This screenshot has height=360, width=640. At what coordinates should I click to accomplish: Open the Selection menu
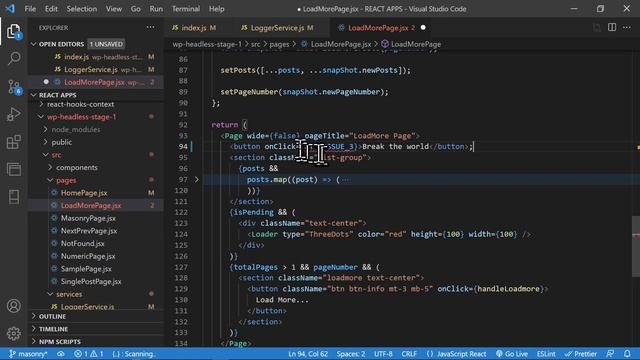point(82,9)
